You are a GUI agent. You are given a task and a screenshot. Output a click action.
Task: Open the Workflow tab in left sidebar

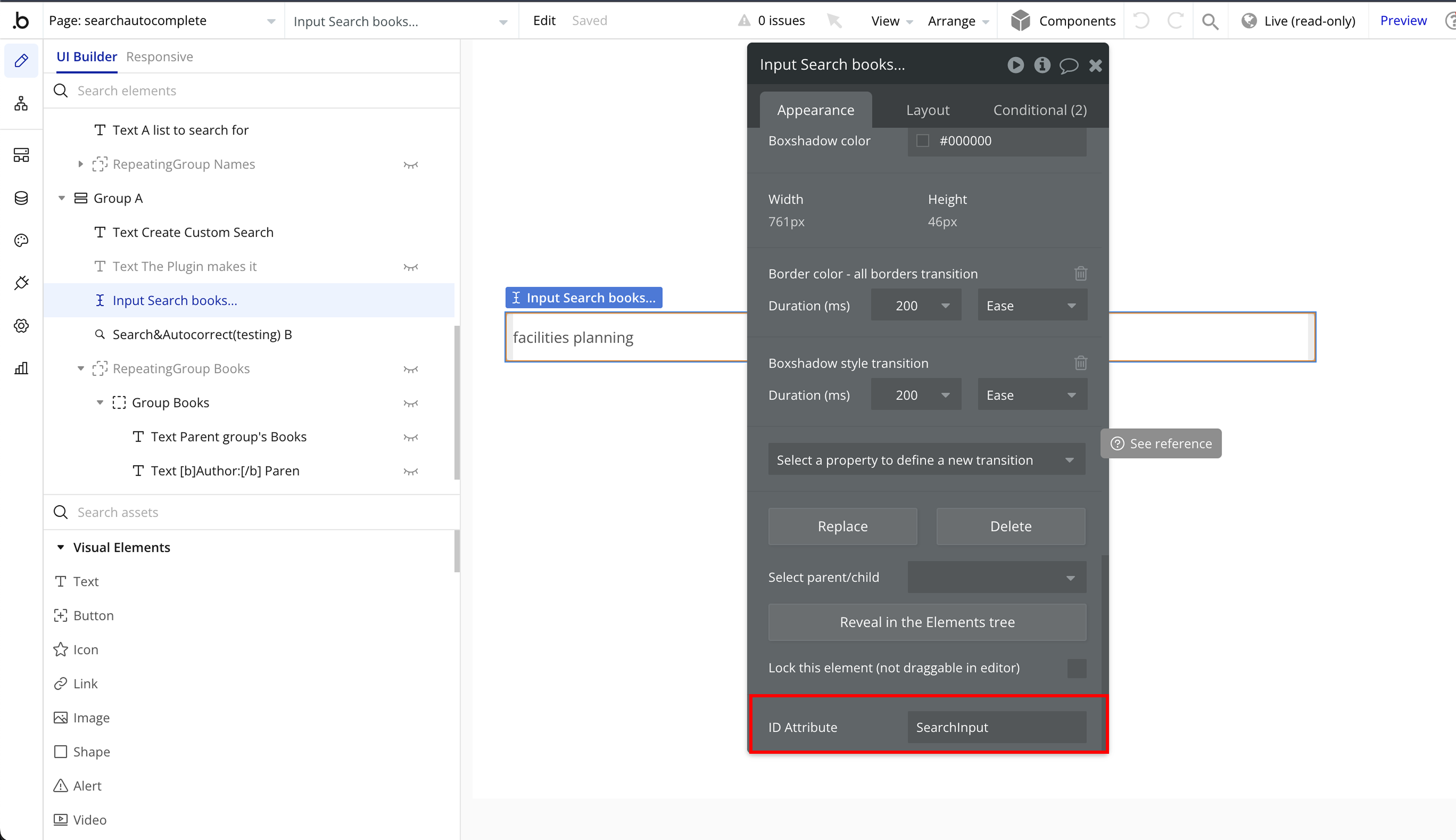[x=21, y=104]
